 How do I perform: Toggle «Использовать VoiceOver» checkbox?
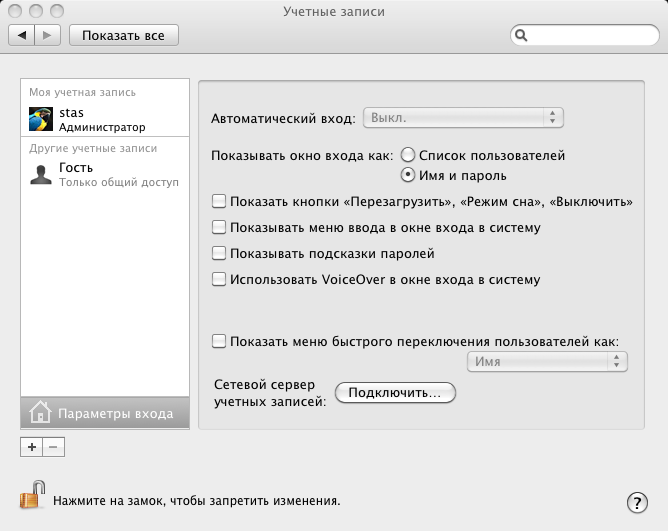click(x=219, y=280)
